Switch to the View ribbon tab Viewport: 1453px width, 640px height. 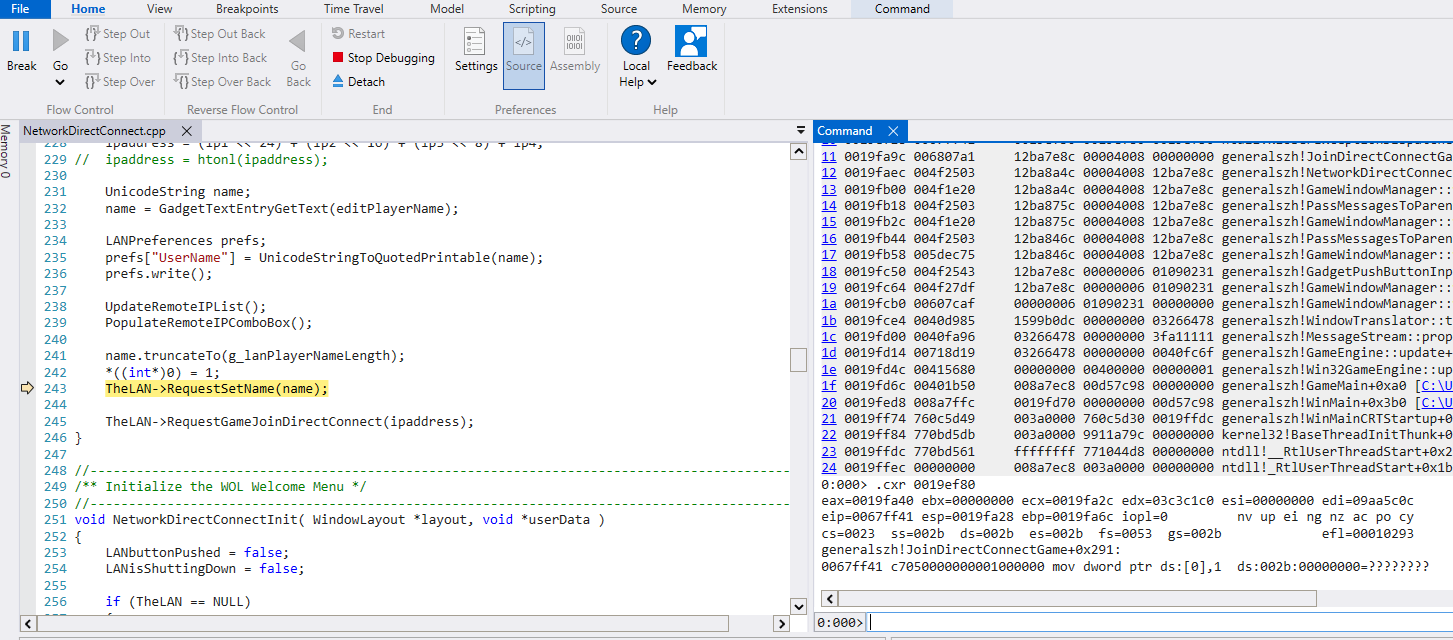[159, 9]
